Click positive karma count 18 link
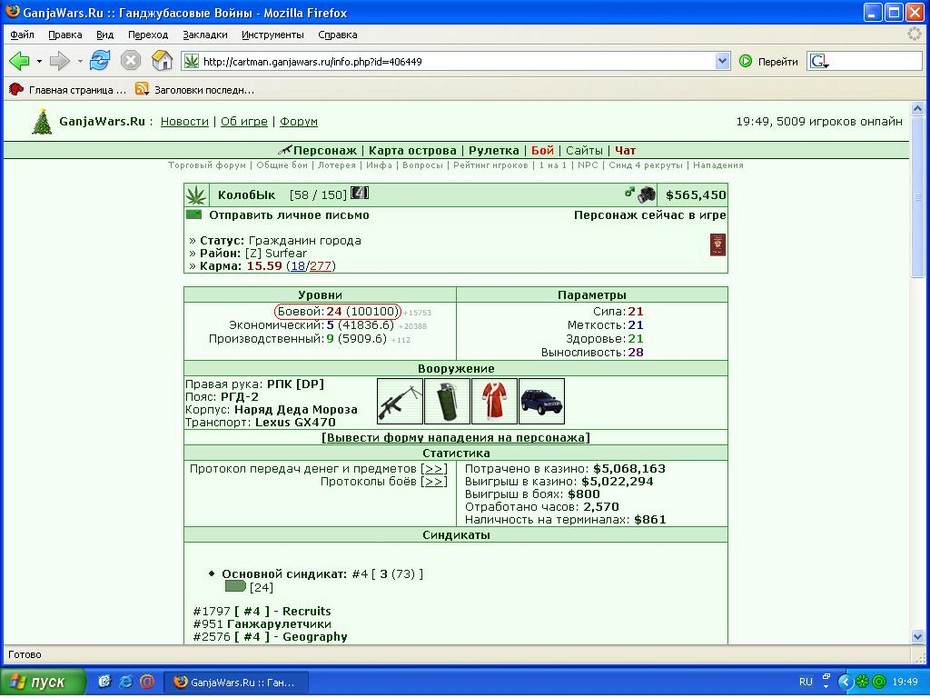Screen dimensions: 930x698 click(x=298, y=266)
